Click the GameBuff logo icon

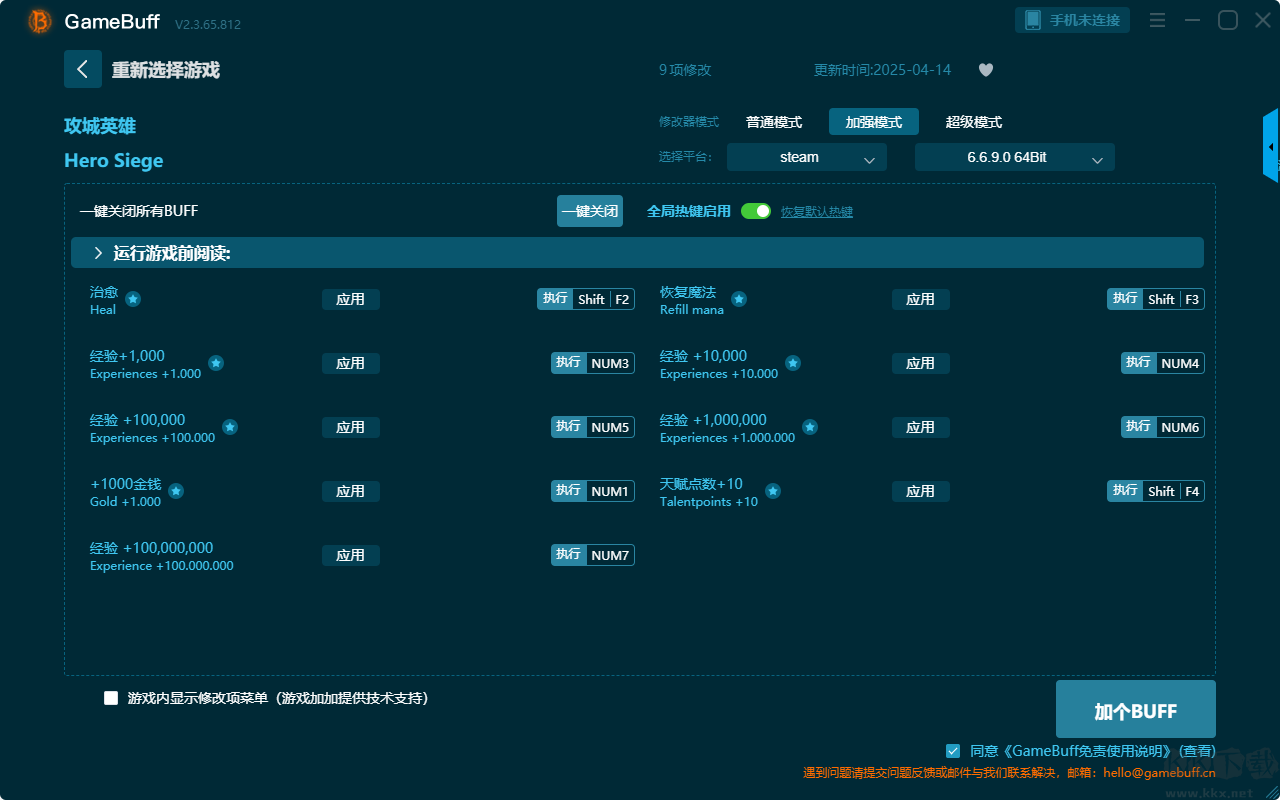pyautogui.click(x=40, y=21)
